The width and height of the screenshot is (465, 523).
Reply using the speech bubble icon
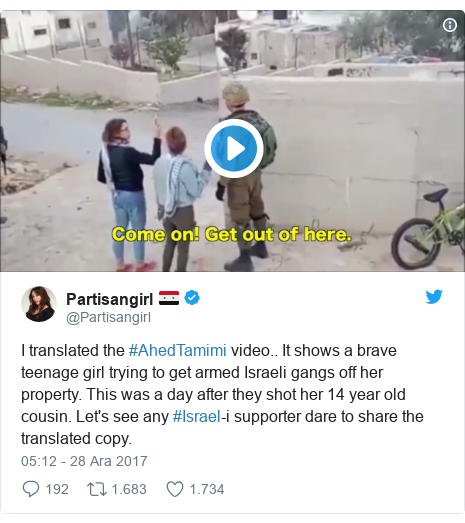(31, 489)
